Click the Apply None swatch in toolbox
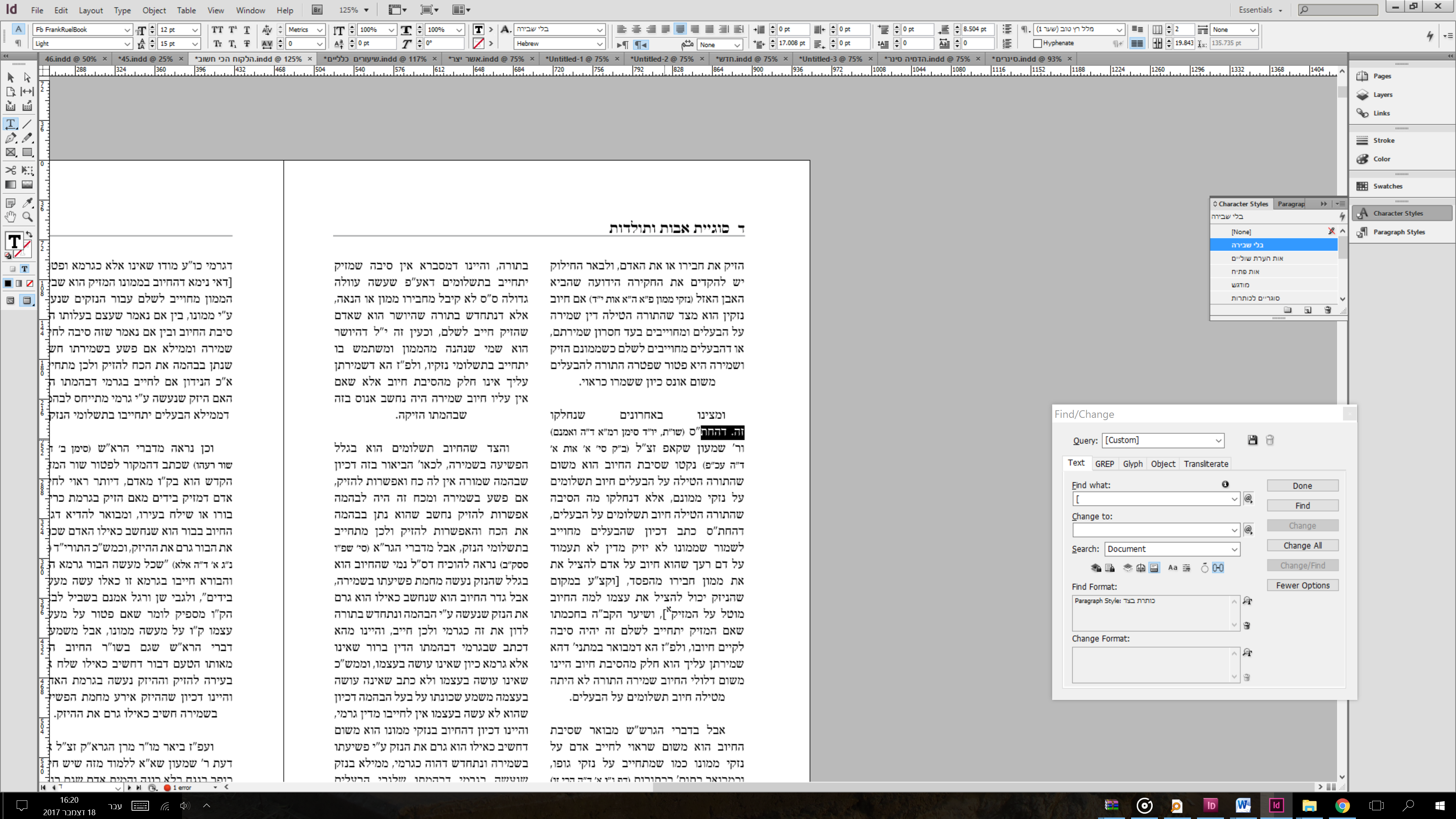This screenshot has height=819, width=1456. (x=30, y=284)
